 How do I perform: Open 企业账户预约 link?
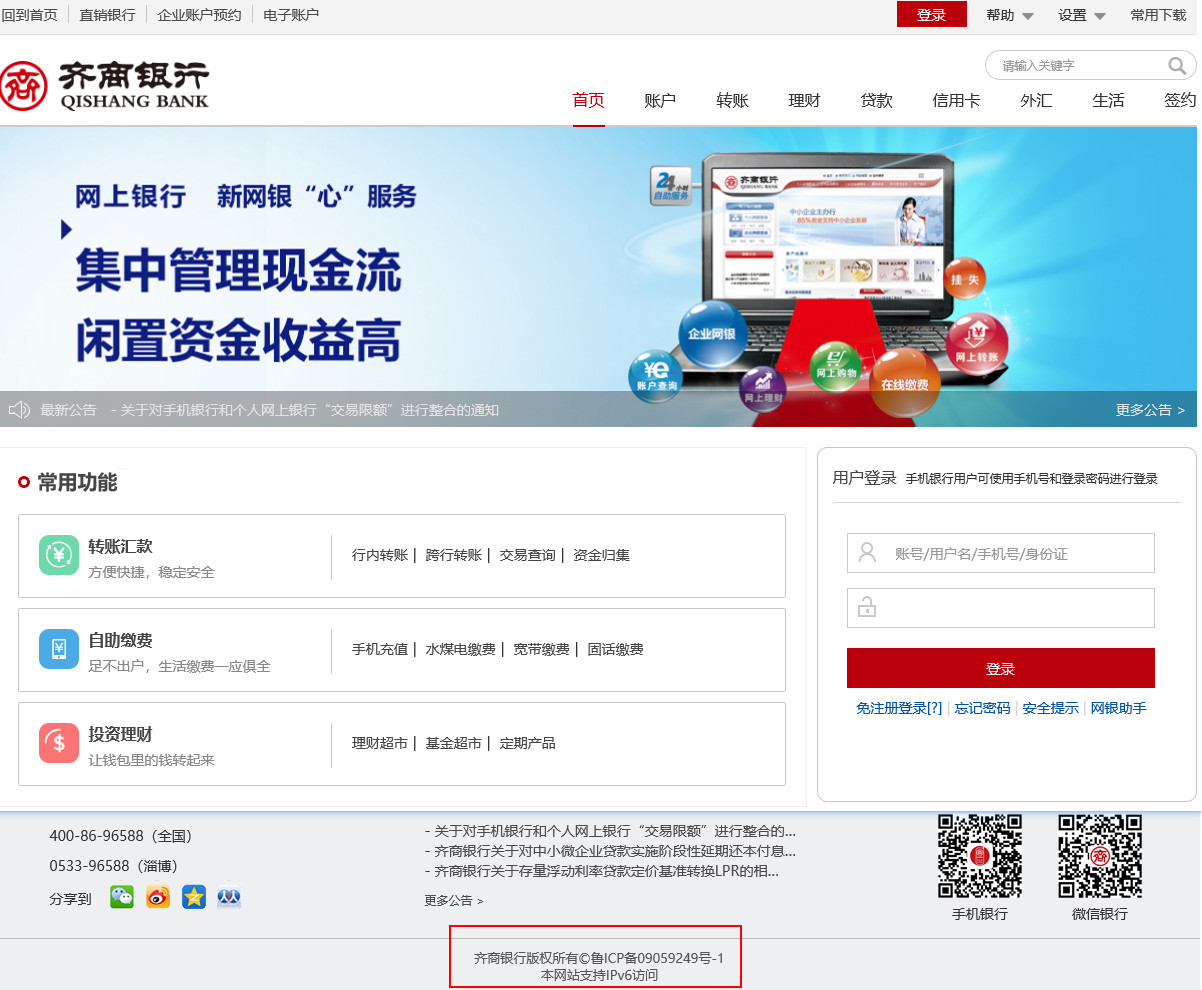click(200, 15)
